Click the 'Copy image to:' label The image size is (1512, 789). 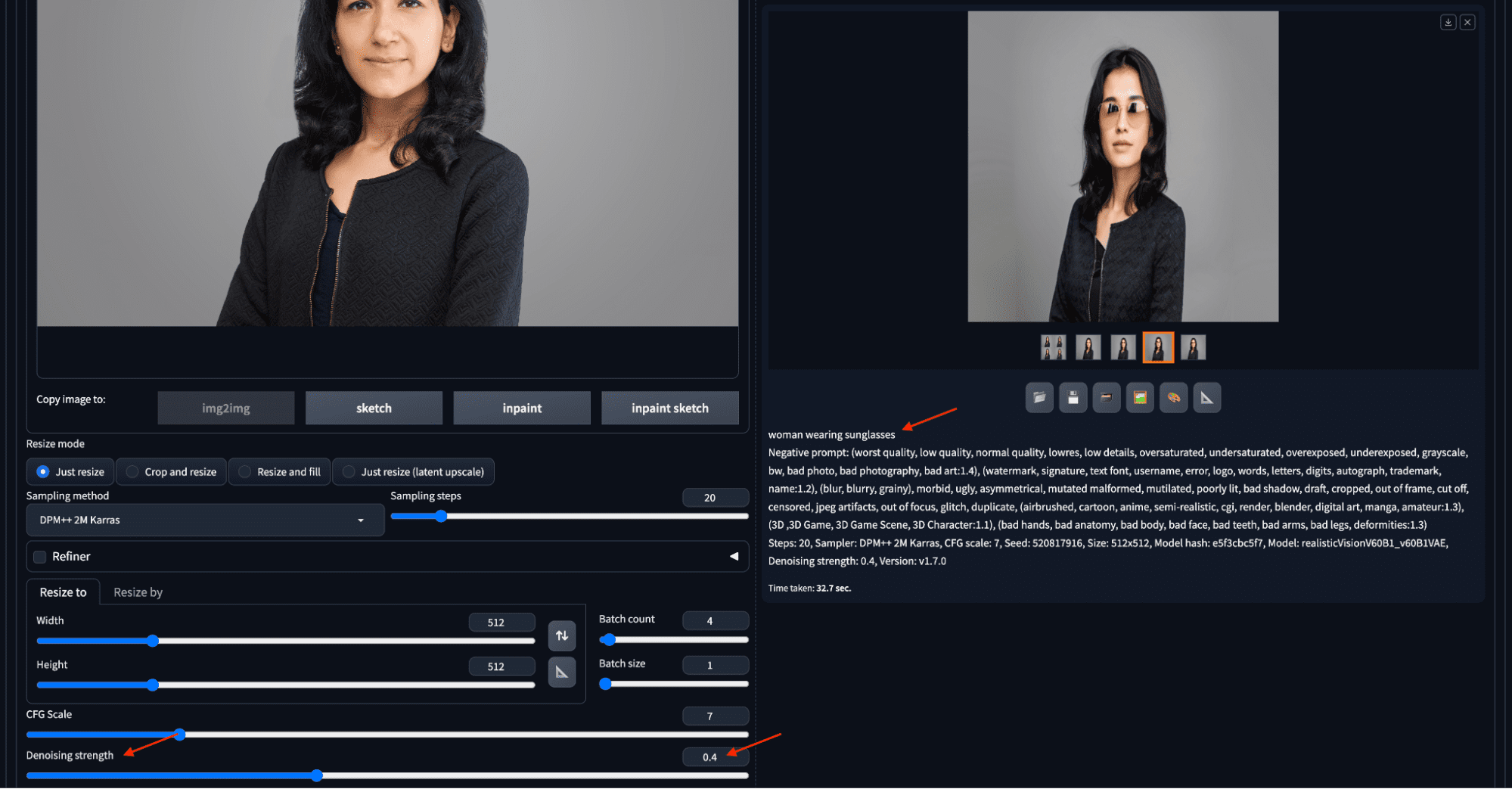(71, 399)
